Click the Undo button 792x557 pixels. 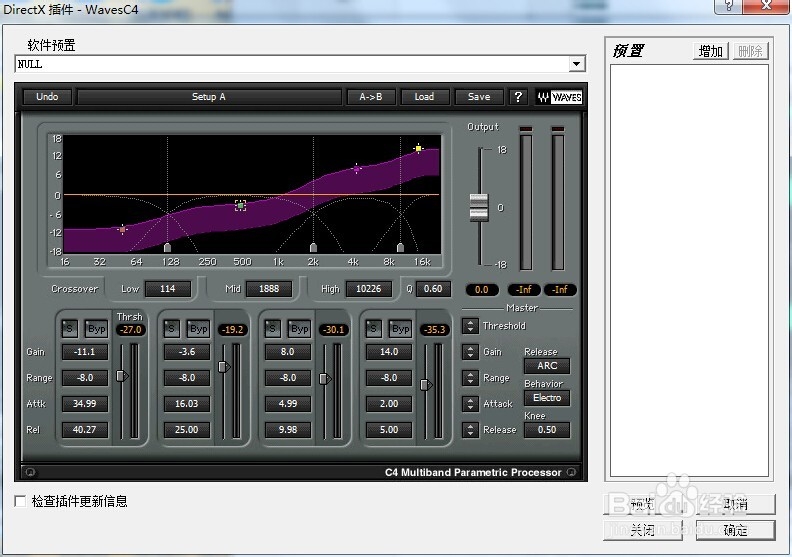(x=47, y=96)
